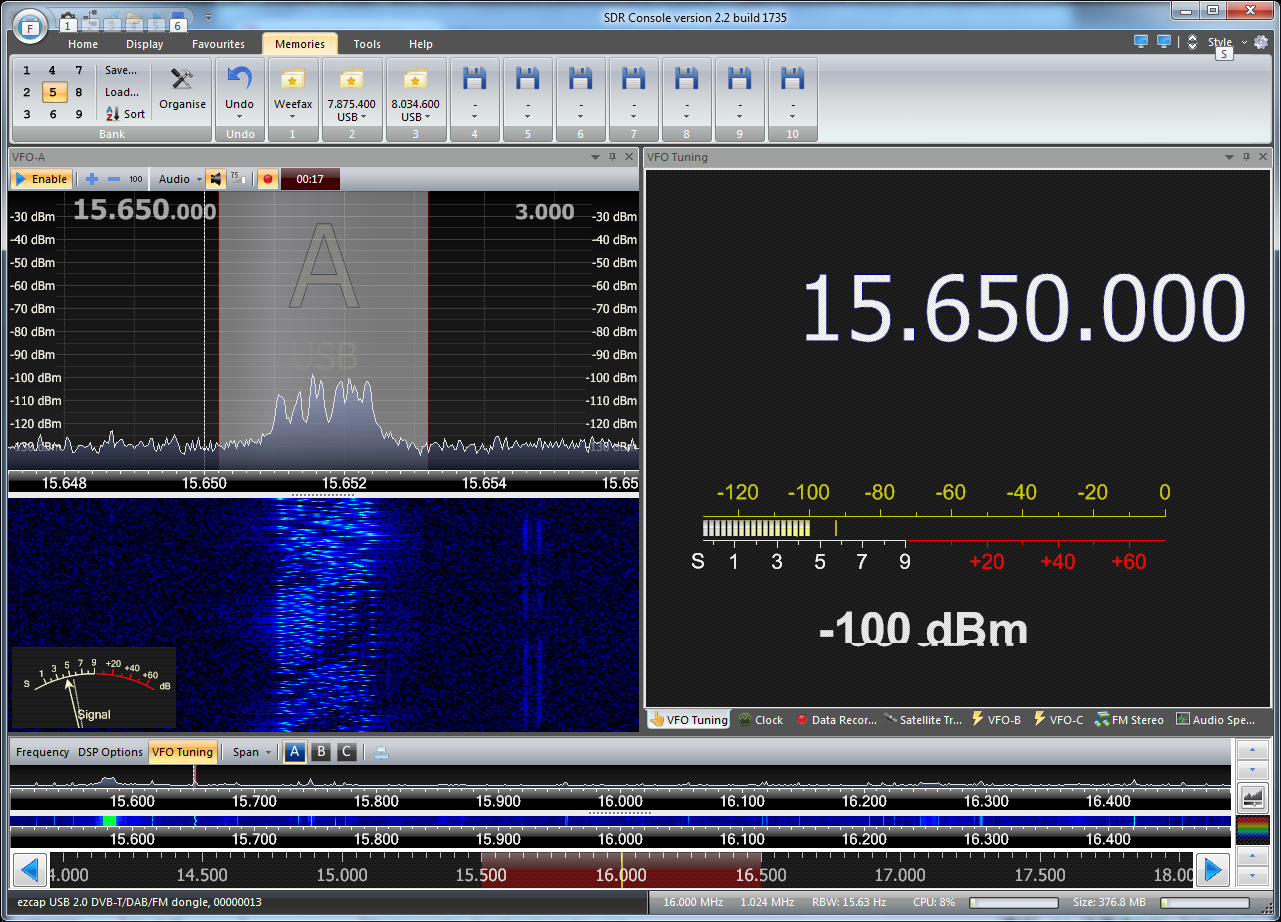
Task: Click the printer icon beside the C button
Action: (x=381, y=752)
